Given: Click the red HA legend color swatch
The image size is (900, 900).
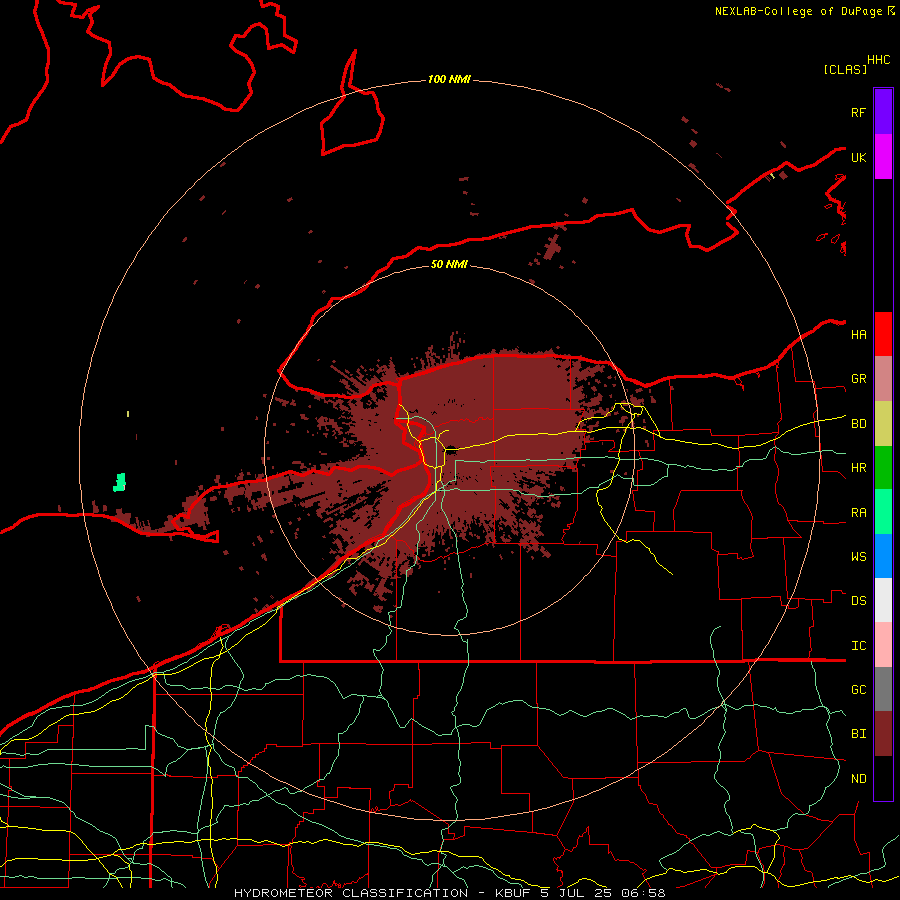Looking at the screenshot, I should 883,334.
